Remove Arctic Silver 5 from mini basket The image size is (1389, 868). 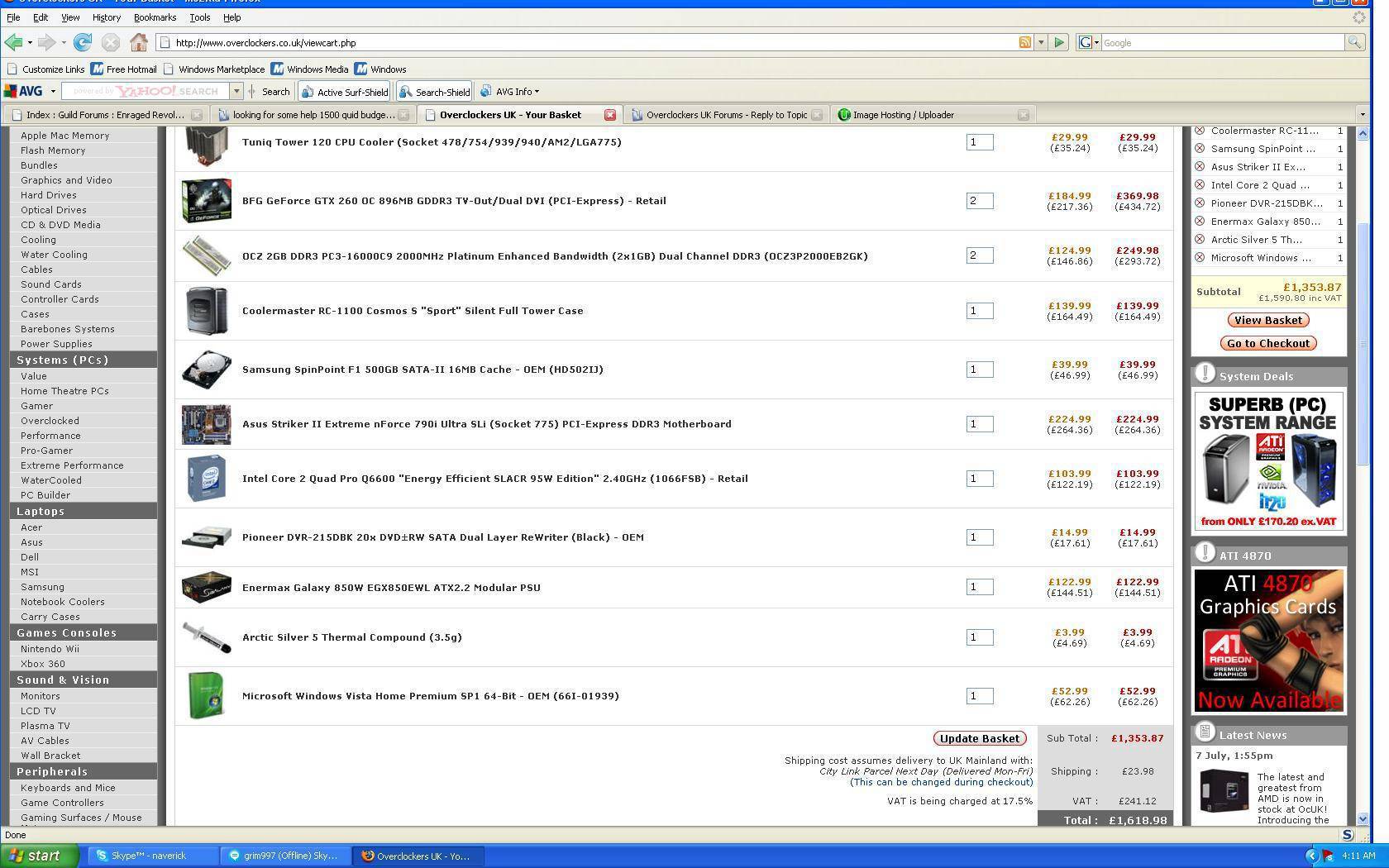click(1200, 240)
